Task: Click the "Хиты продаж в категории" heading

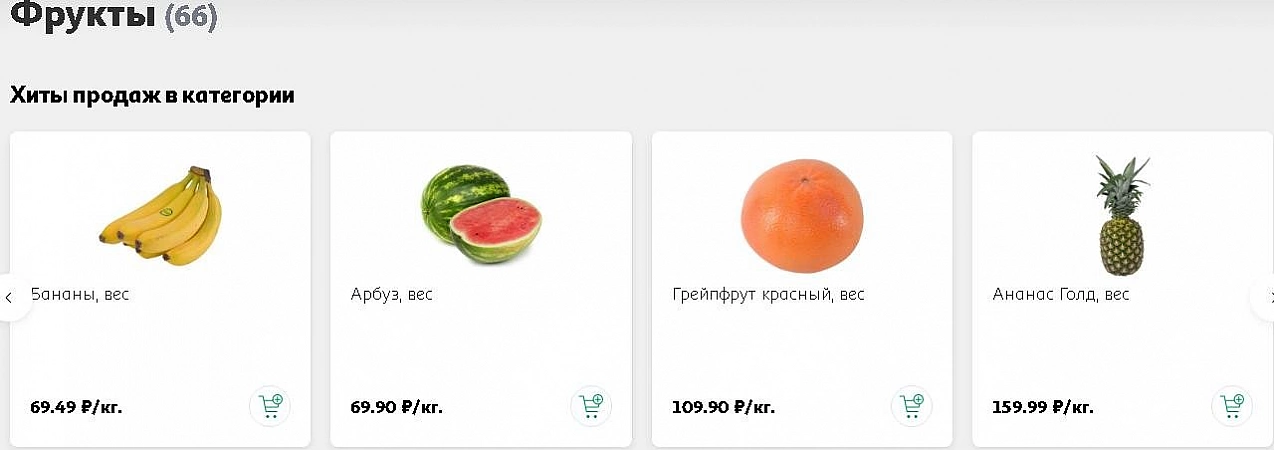Action: click(152, 96)
